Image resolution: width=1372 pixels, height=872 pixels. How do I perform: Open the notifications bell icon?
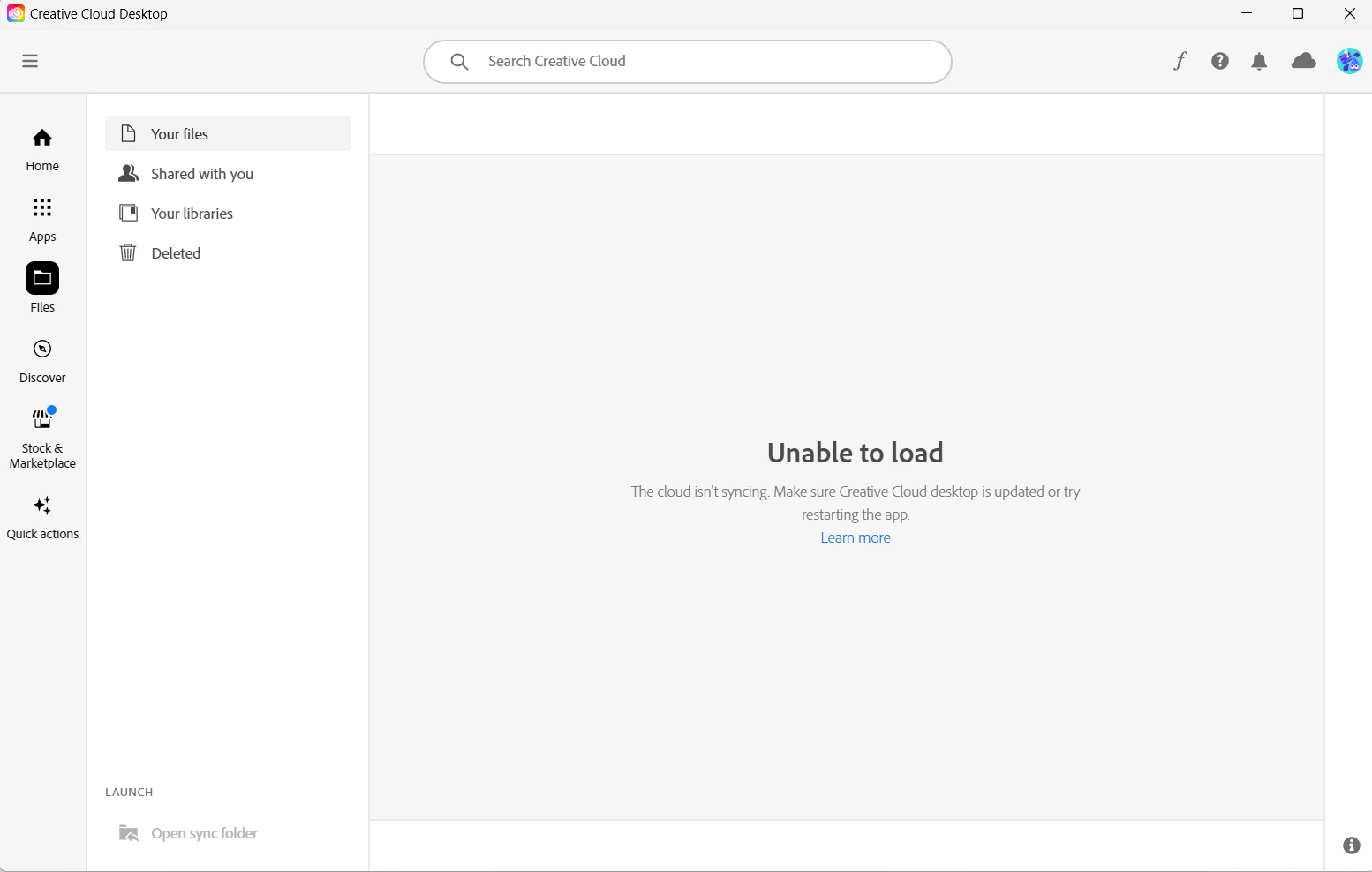point(1260,61)
